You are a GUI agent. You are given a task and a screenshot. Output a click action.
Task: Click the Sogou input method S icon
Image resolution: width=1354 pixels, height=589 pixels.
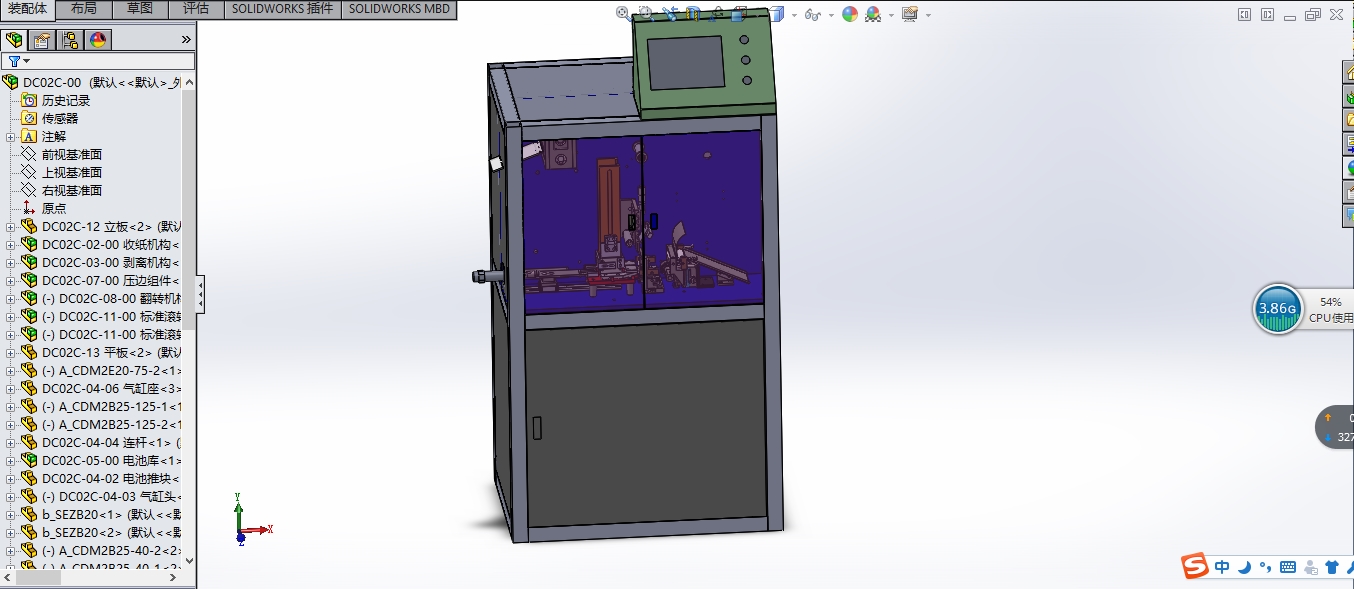1194,567
